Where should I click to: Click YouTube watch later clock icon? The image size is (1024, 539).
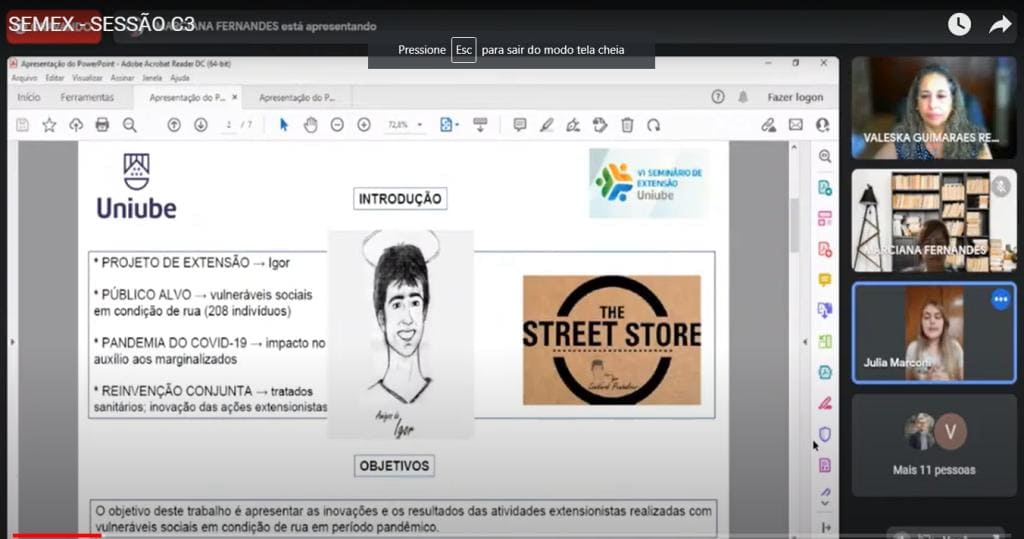959,25
